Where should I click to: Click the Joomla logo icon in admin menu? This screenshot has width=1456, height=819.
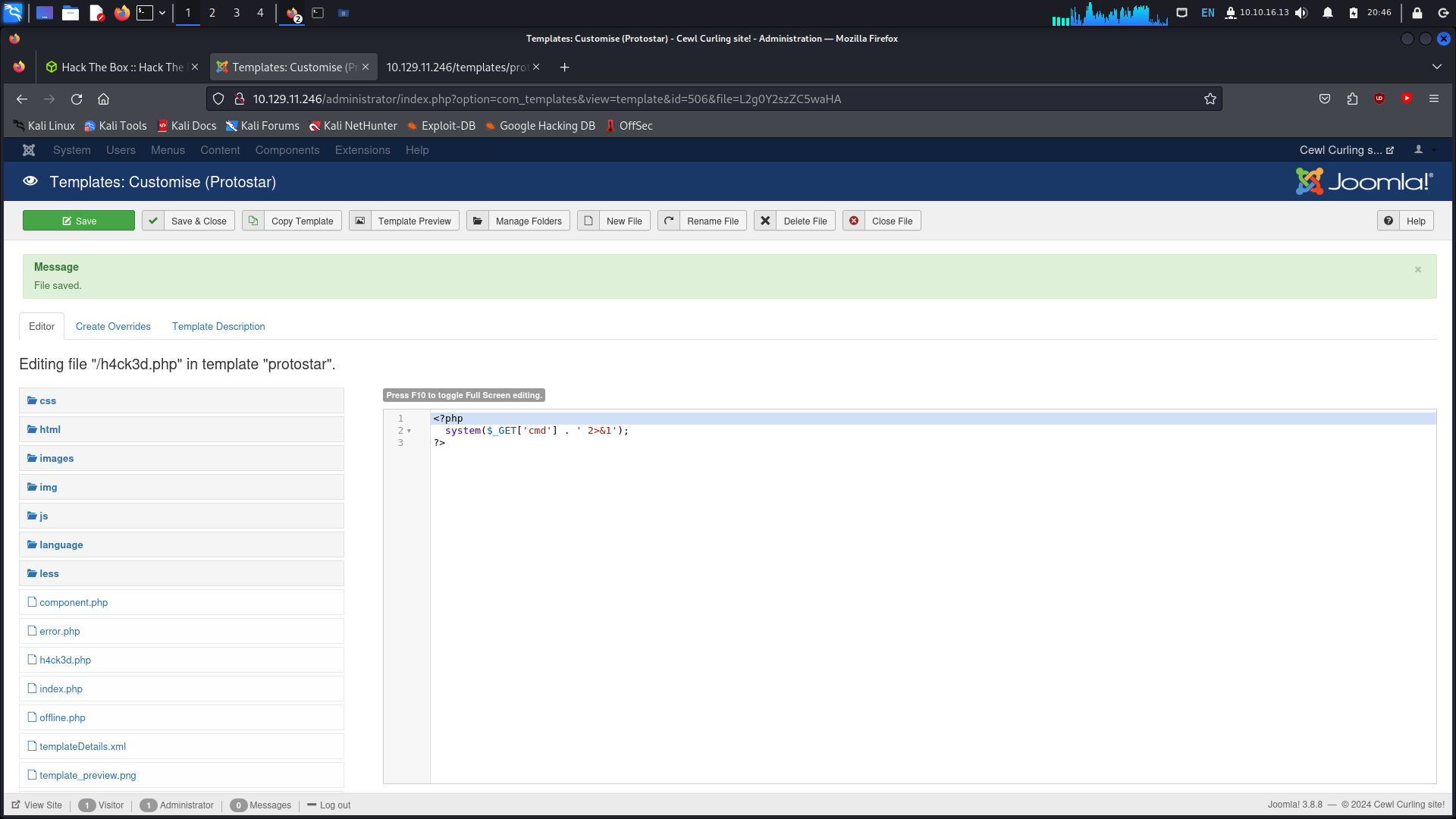[29, 150]
